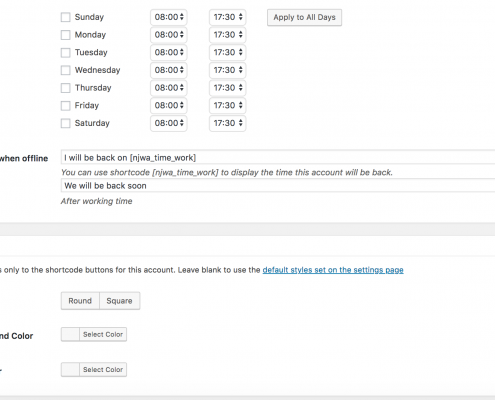Focus the 'I will be back on' text field
Image resolution: width=495 pixels, height=400 pixels.
(x=278, y=157)
